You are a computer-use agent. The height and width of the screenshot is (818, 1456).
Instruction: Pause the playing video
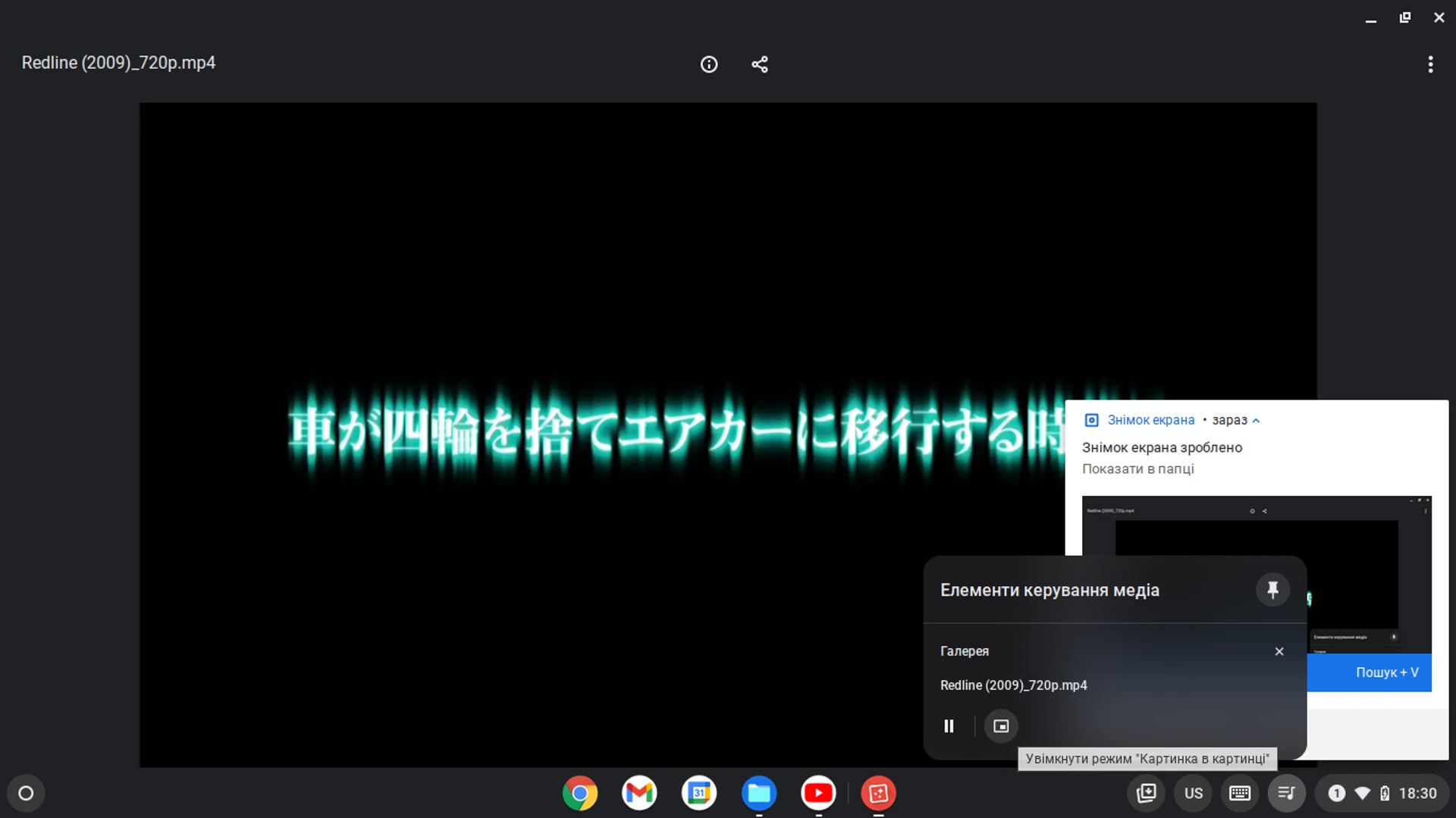coord(949,726)
